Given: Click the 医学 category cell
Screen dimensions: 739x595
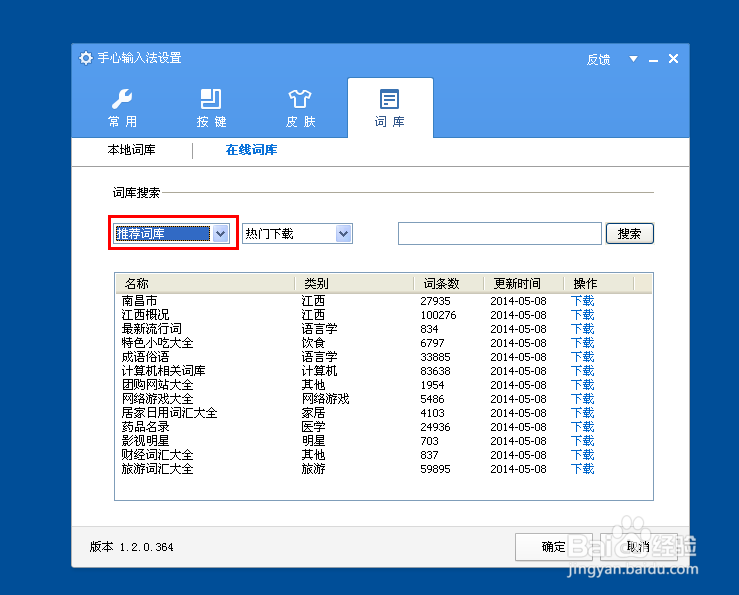Looking at the screenshot, I should (313, 427).
